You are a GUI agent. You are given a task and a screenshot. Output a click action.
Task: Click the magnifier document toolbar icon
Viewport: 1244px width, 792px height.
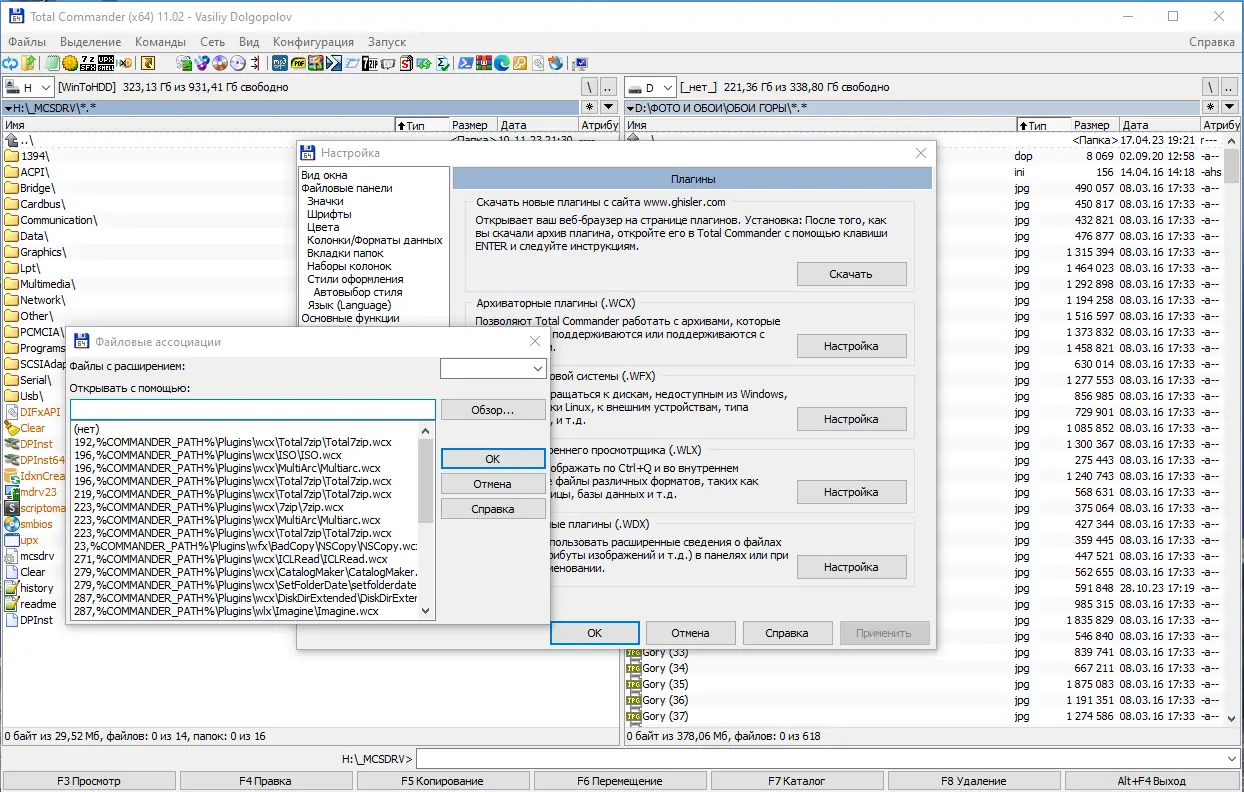[538, 63]
